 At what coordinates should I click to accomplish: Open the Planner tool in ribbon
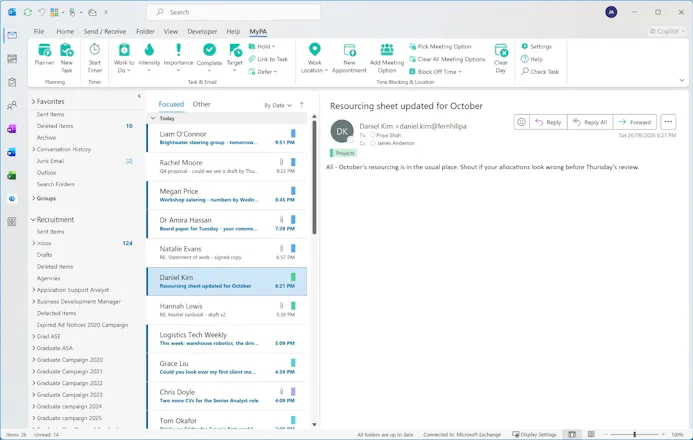44,54
